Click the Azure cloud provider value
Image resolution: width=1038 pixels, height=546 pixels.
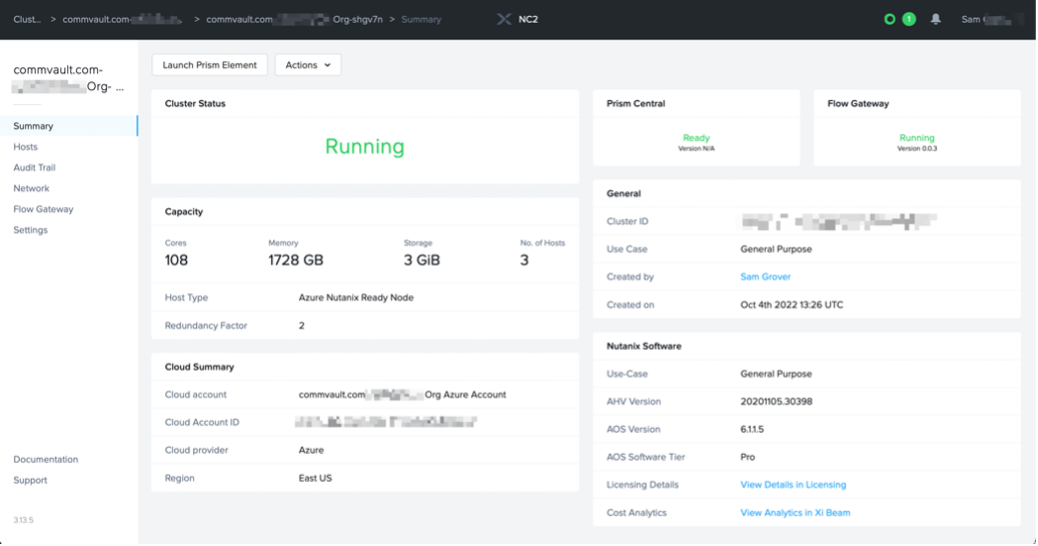tap(311, 450)
